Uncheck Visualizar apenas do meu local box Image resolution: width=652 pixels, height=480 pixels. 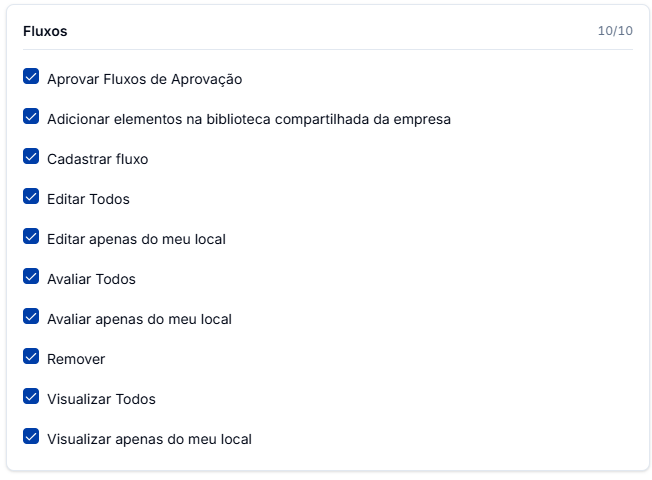click(31, 436)
